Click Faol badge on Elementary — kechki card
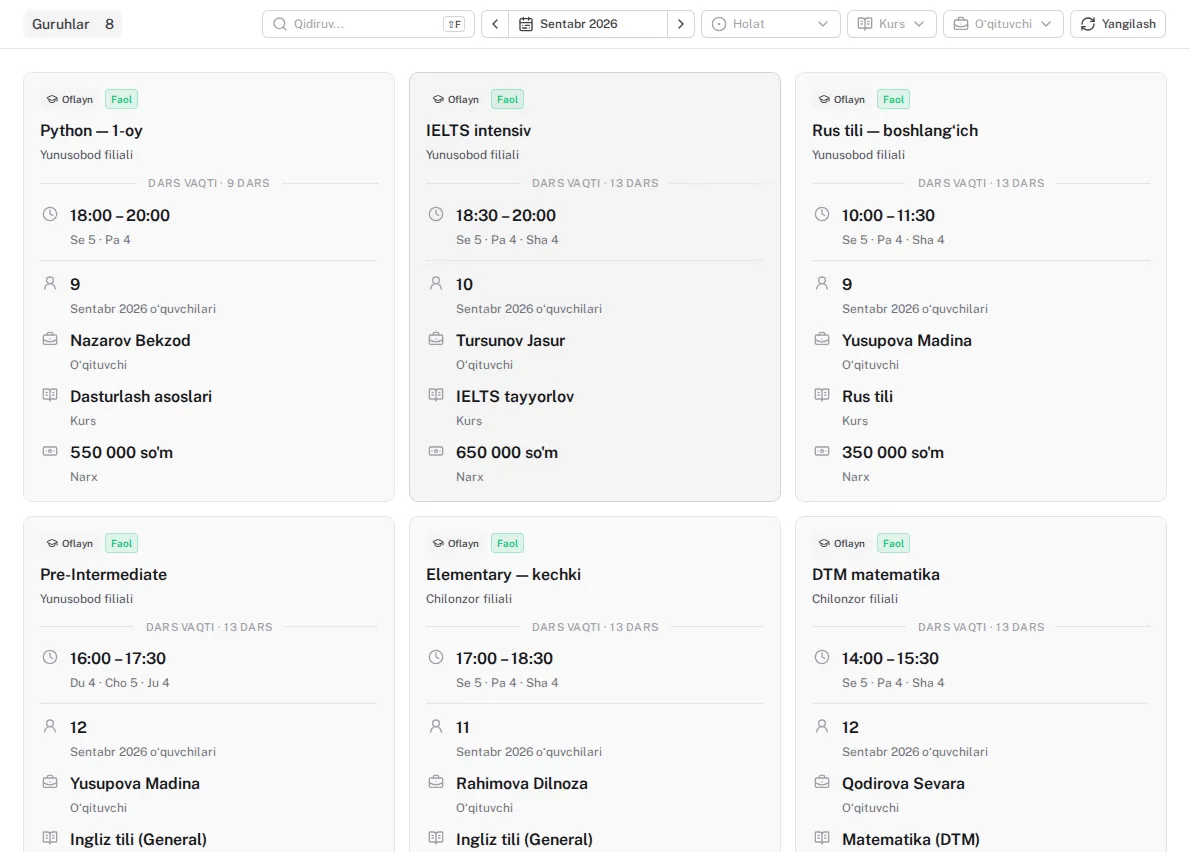1190x852 pixels. (x=507, y=543)
